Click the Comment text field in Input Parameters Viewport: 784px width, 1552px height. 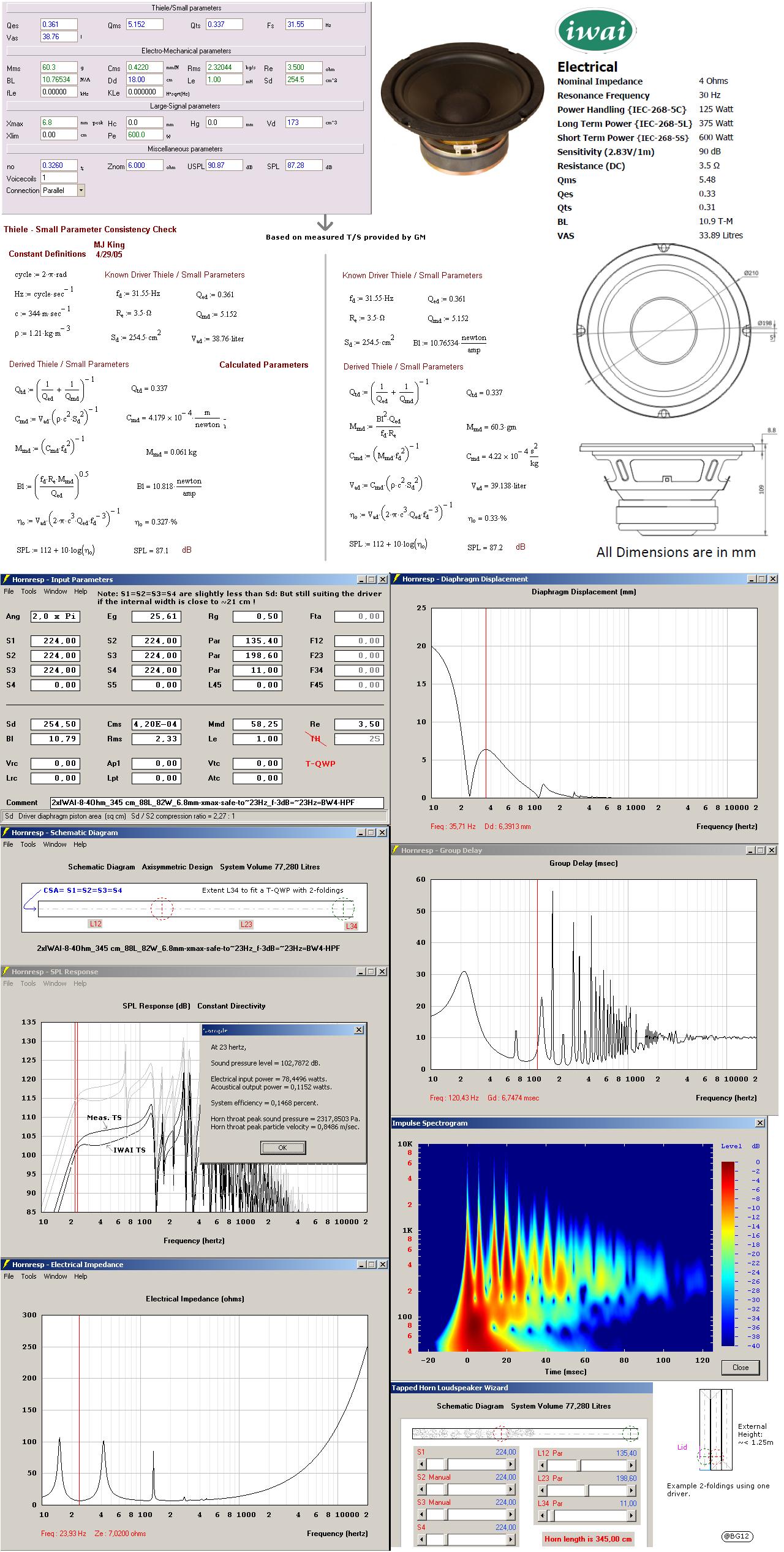point(217,803)
